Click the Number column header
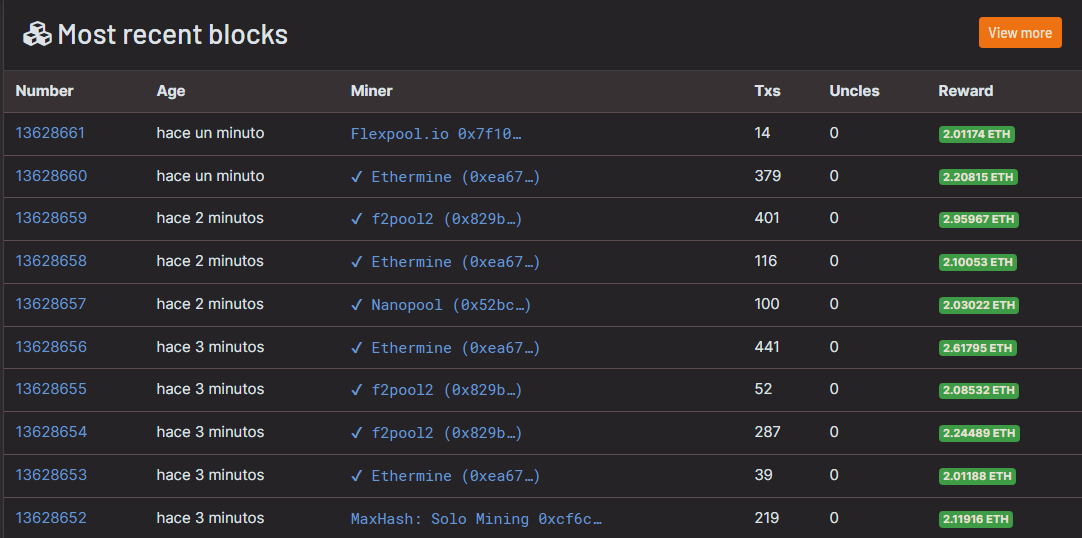The width and height of the screenshot is (1082, 538). point(45,91)
